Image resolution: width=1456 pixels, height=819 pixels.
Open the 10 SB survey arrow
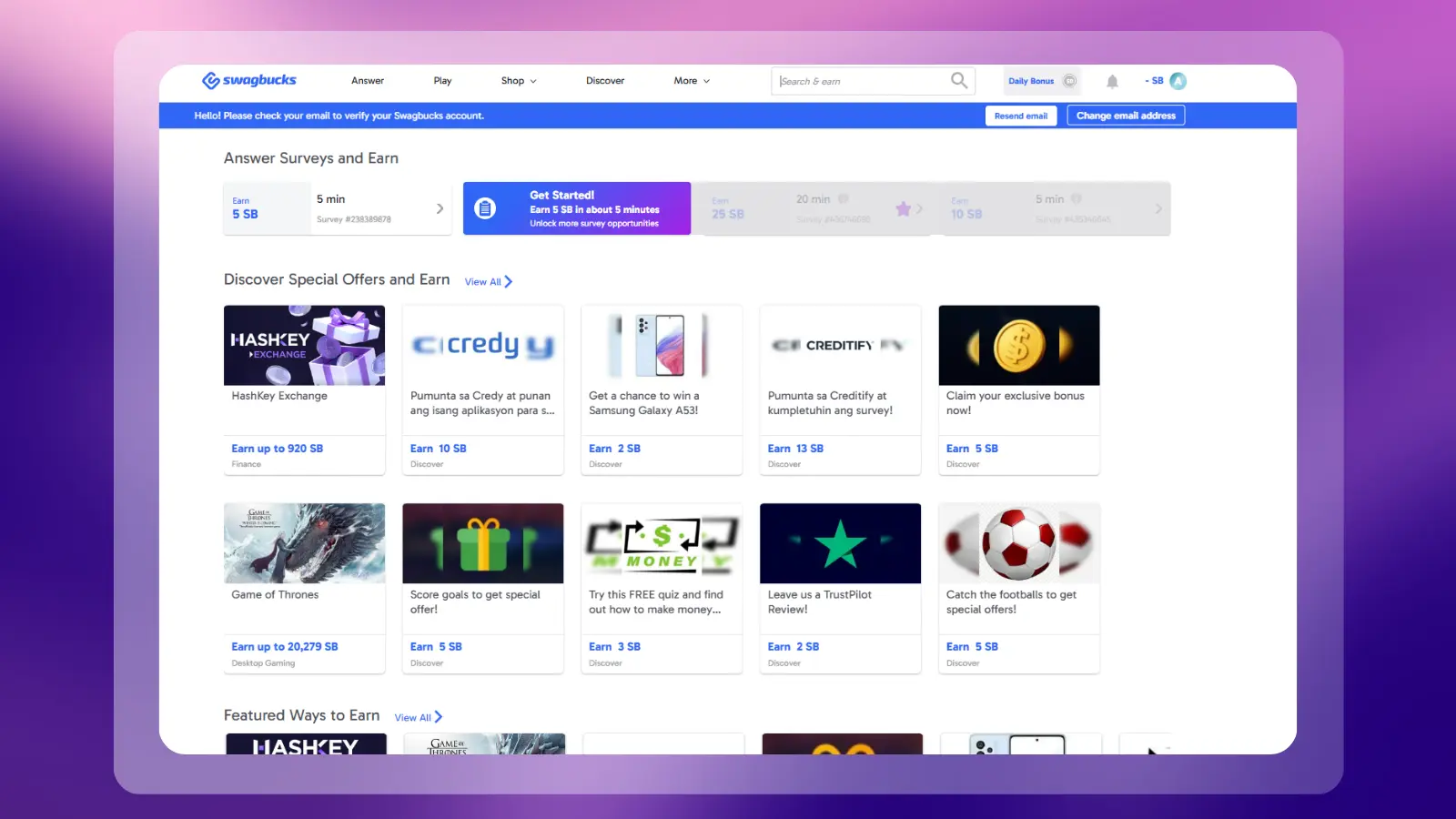pos(1158,208)
